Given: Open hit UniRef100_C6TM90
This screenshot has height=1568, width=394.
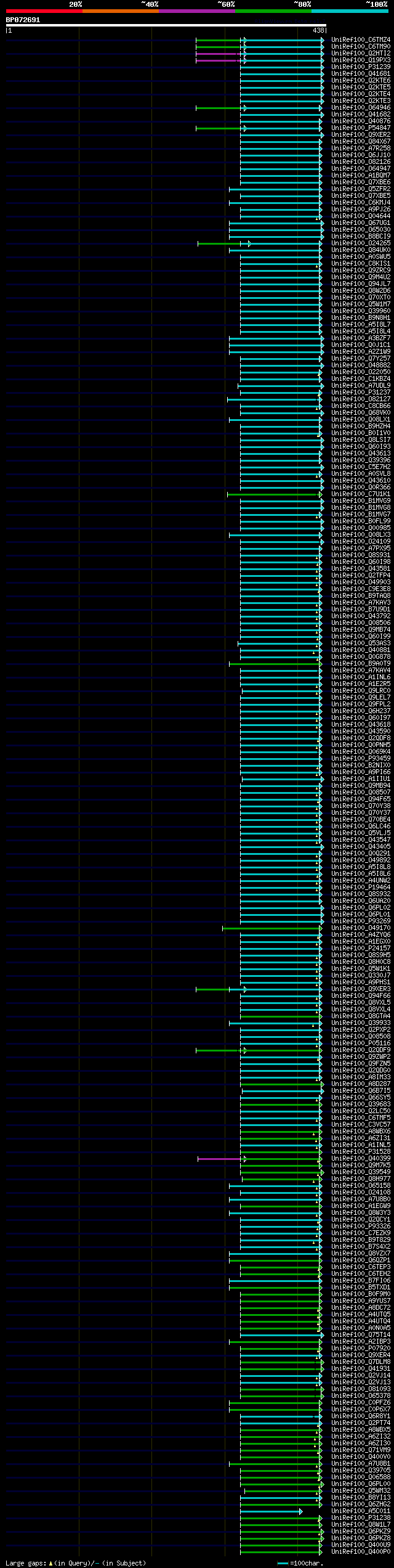Looking at the screenshot, I should click(361, 47).
